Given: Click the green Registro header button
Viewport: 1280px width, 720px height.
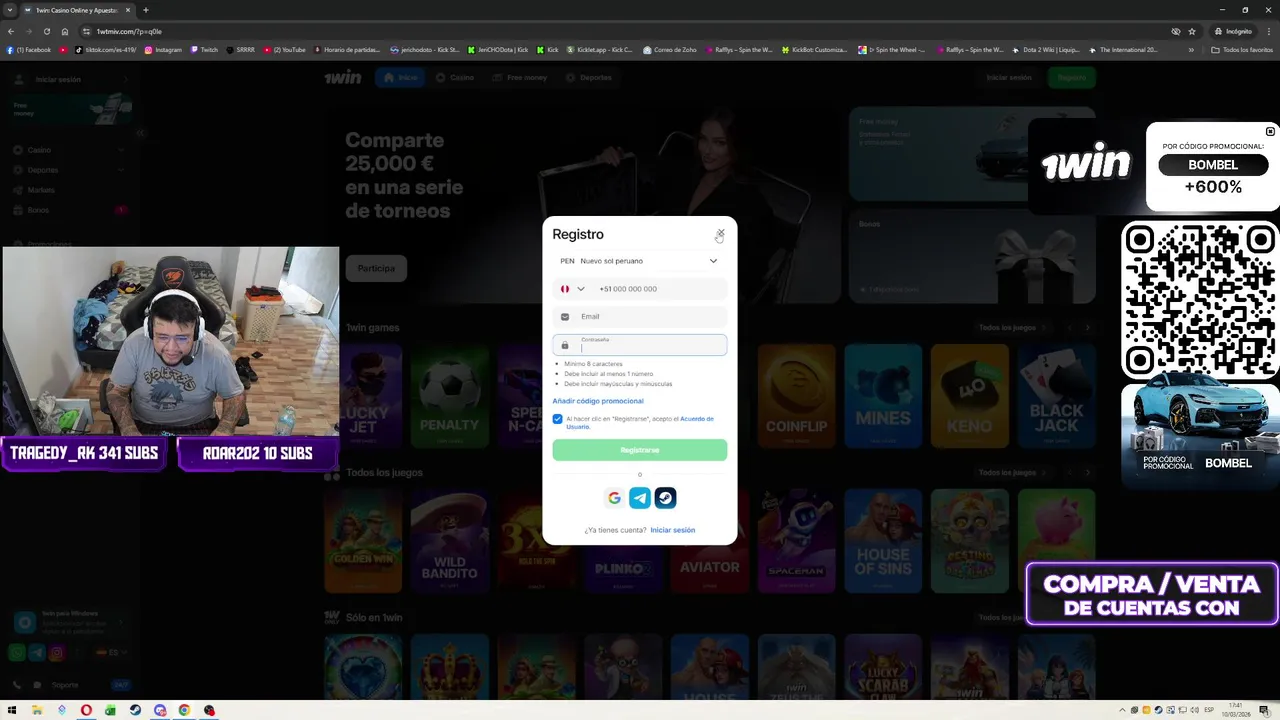Looking at the screenshot, I should pos(1071,77).
